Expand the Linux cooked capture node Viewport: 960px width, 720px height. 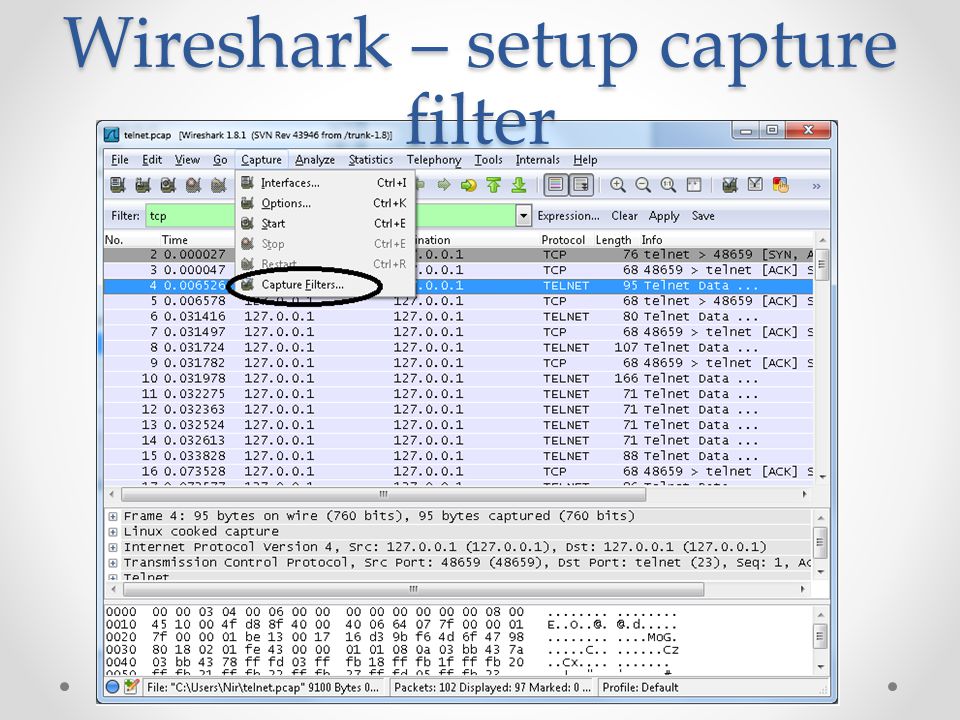[x=113, y=531]
